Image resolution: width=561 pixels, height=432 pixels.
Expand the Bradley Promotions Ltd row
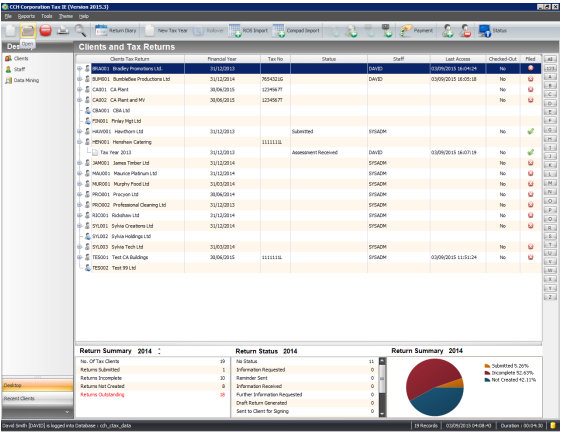pyautogui.click(x=79, y=68)
